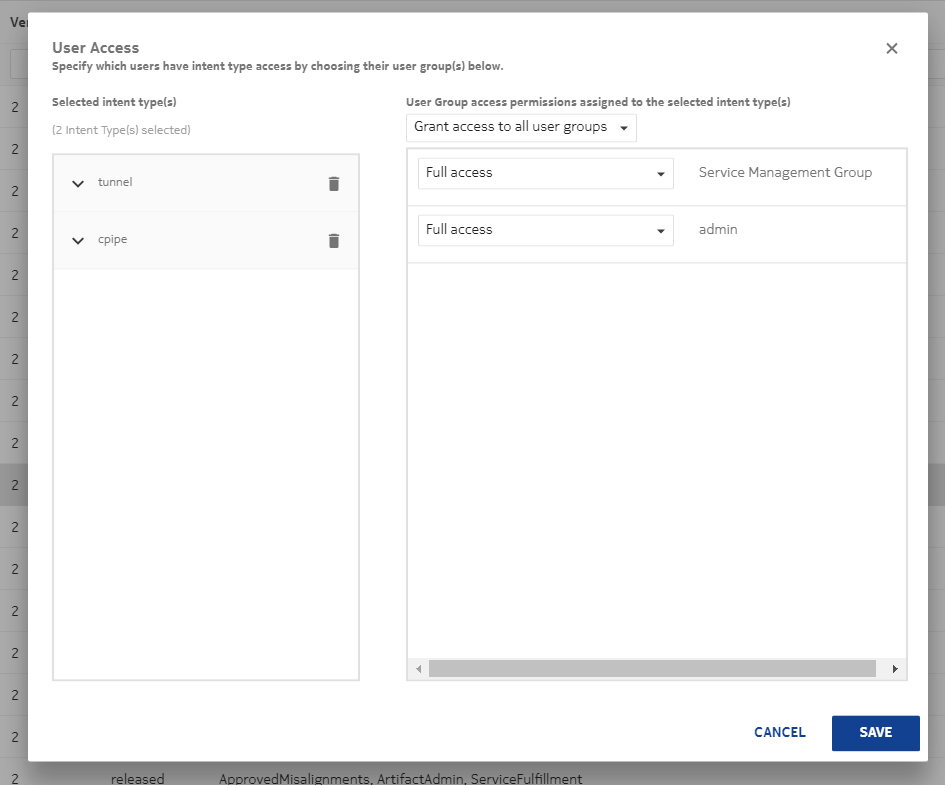
Task: Click the horizontal scrollbar left arrow
Action: 418,669
